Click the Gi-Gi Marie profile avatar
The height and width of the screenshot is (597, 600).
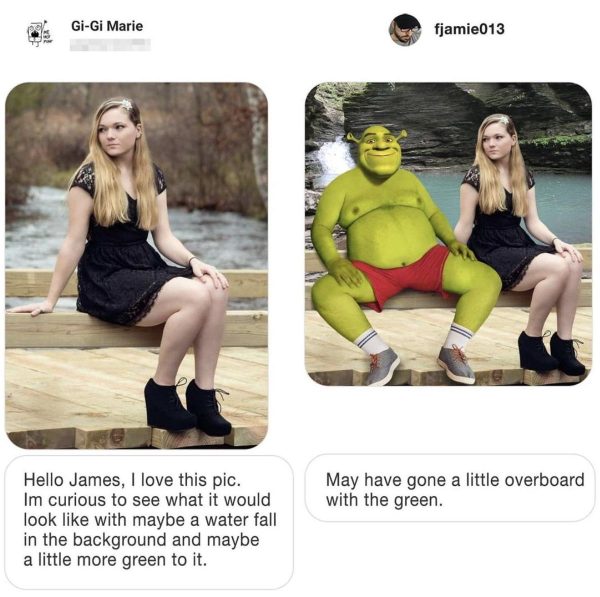[39, 33]
